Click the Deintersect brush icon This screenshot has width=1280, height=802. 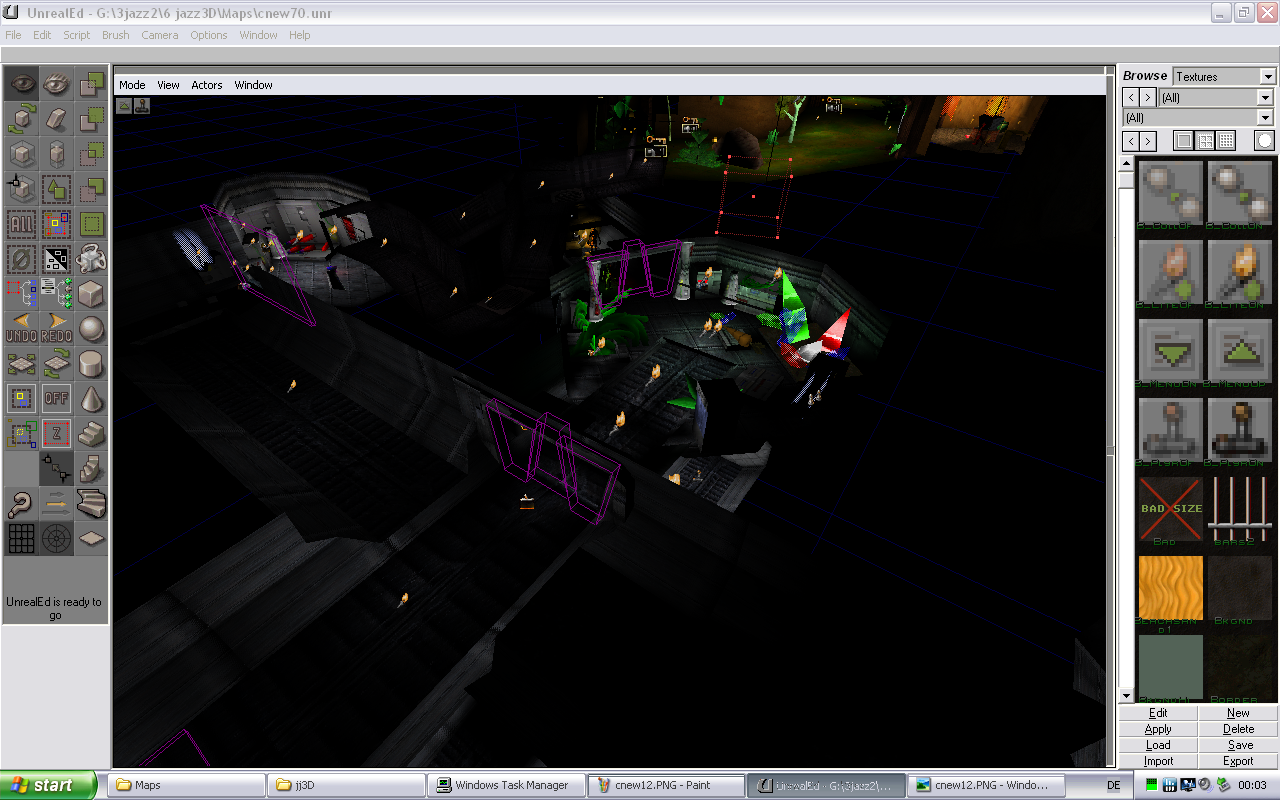click(x=92, y=189)
